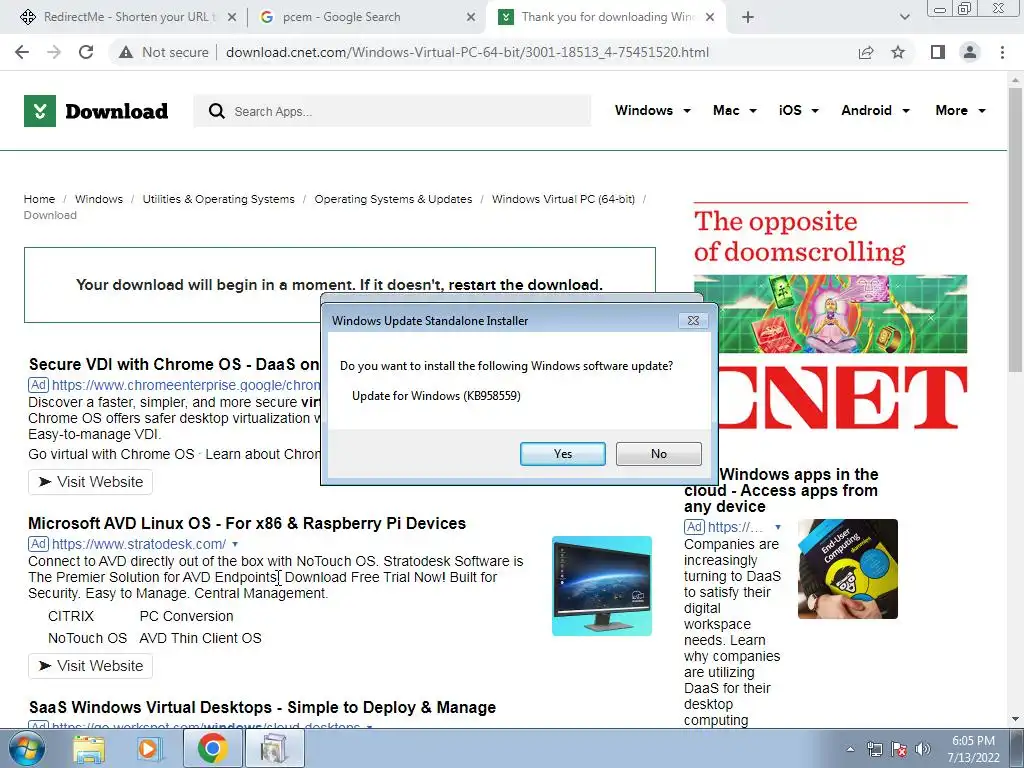Open Operating Systems & Updates breadcrumb

393,199
